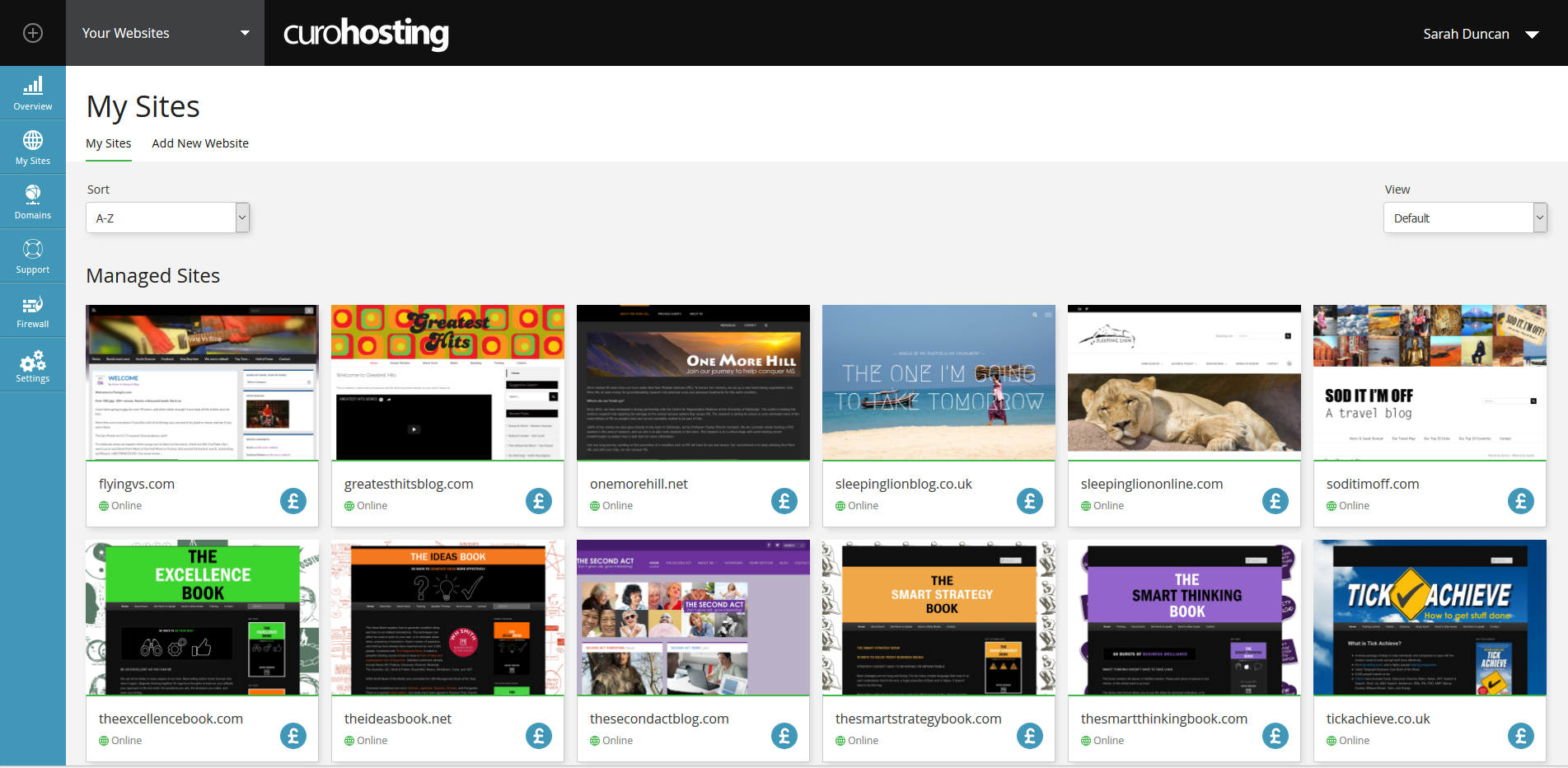Click the One More Hill site thumbnail
Screen dimensions: 1568x768
pyautogui.click(x=693, y=382)
